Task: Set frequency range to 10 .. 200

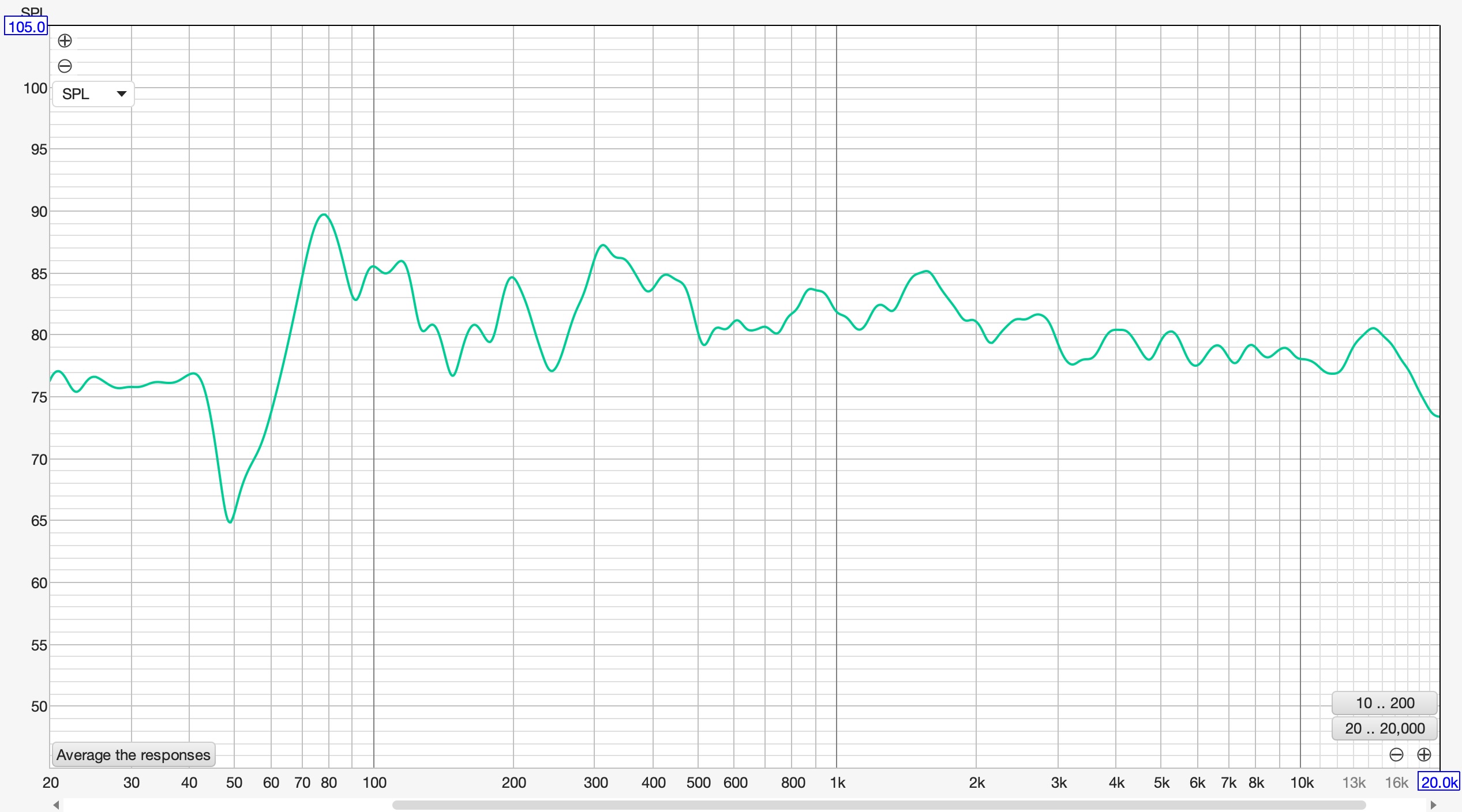Action: pyautogui.click(x=1384, y=703)
